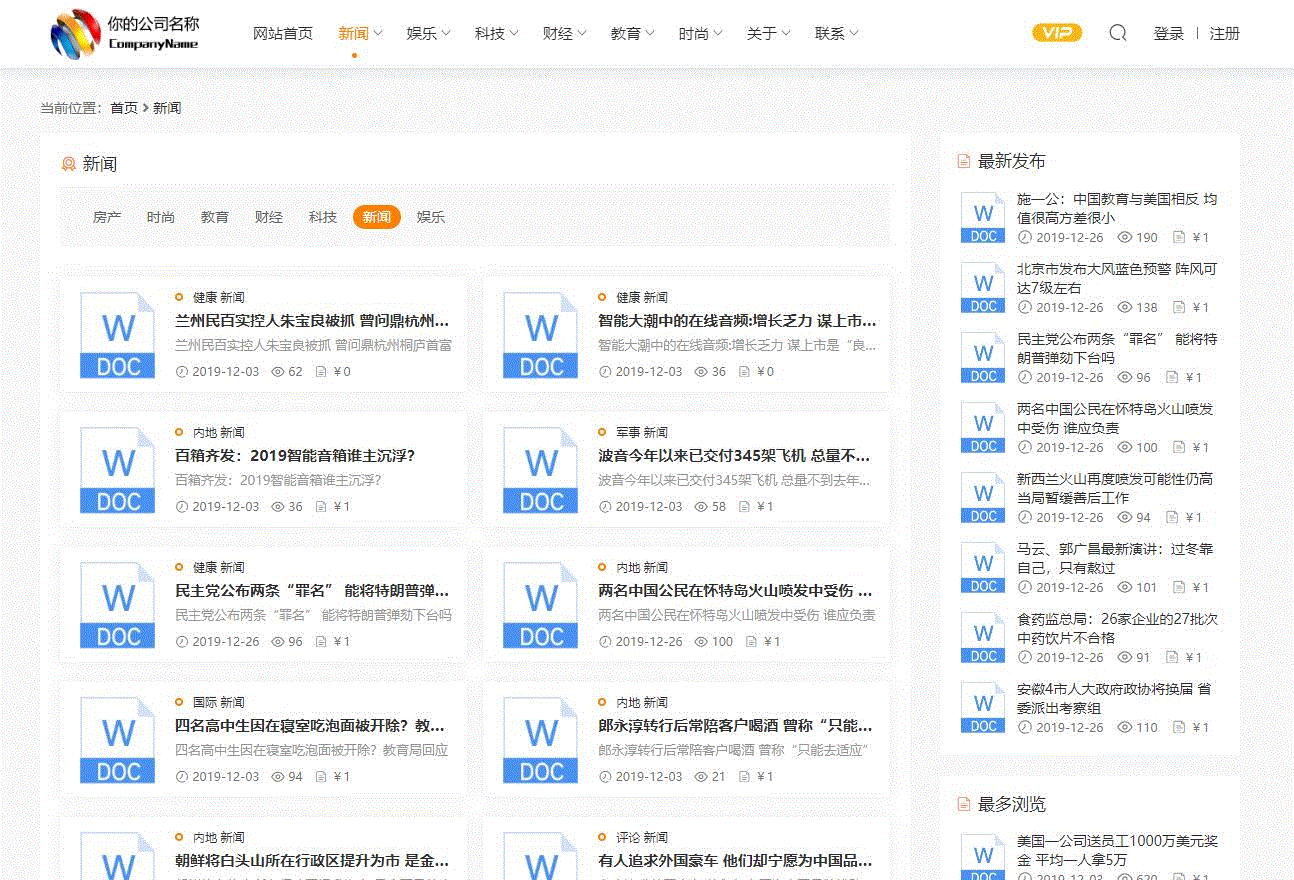The height and width of the screenshot is (880, 1294).
Task: Click DOC icon of 四名高中生 article
Action: coord(118,740)
